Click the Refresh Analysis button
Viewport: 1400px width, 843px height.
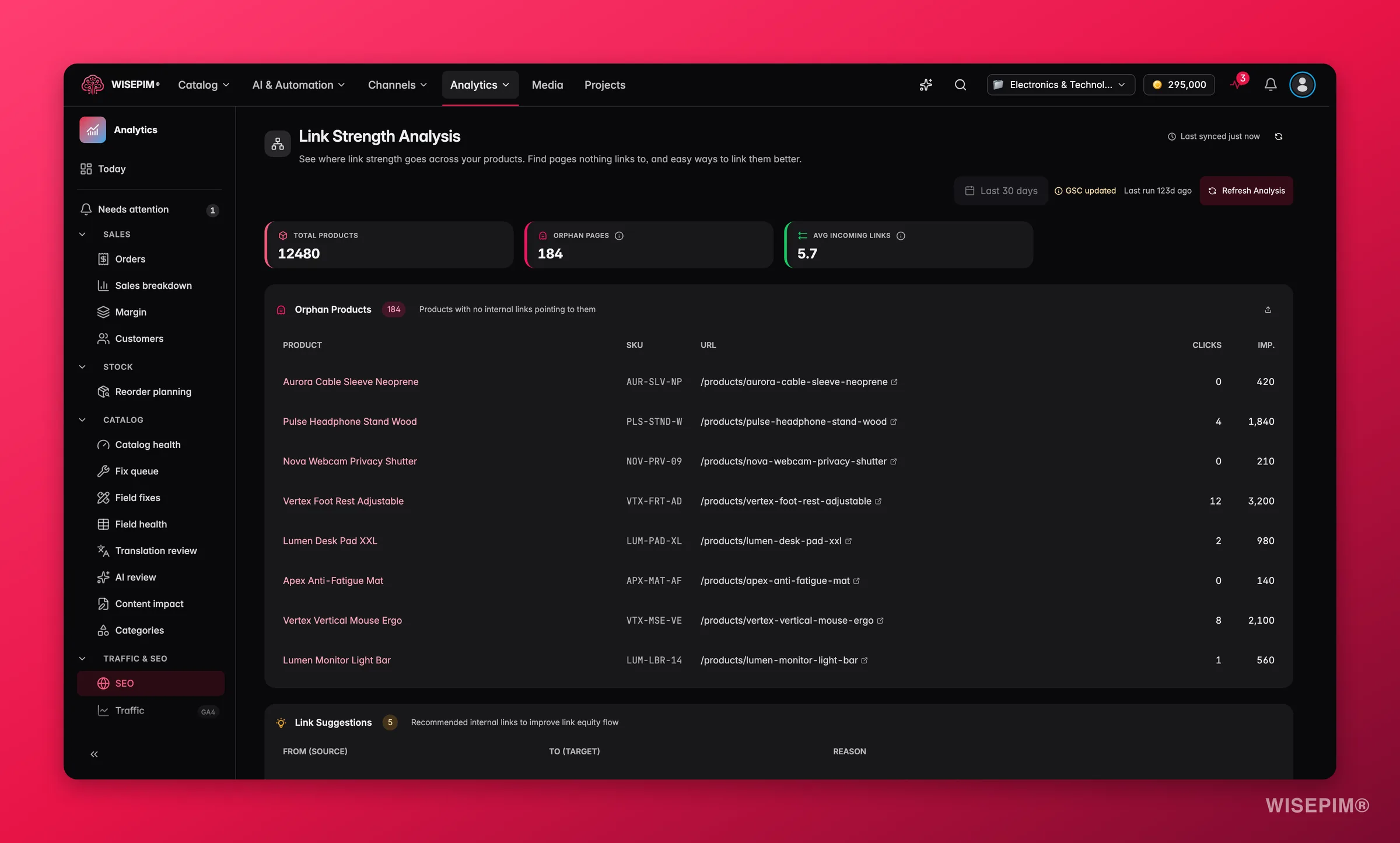(x=1246, y=191)
